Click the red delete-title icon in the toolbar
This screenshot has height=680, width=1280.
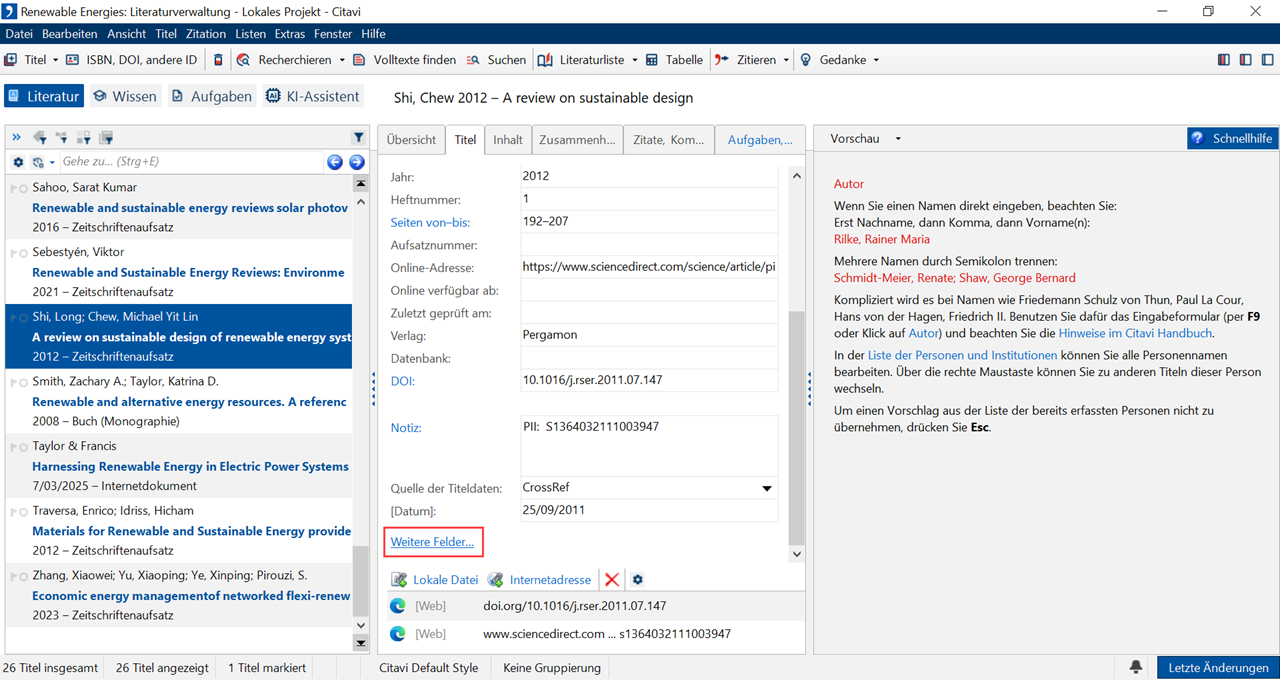coord(219,60)
